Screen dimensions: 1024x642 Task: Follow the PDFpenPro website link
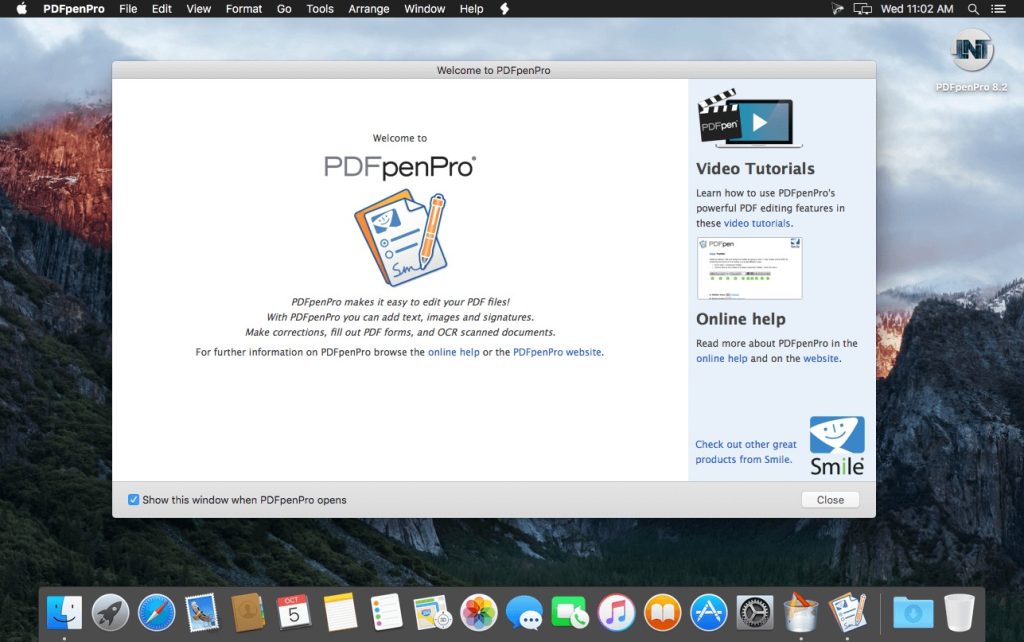[x=557, y=352]
